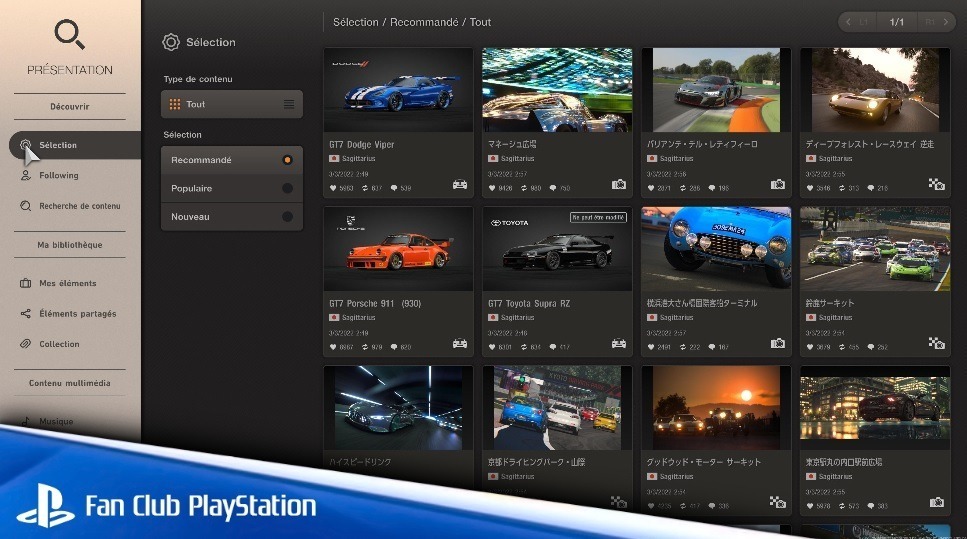Click Sagittarius author on 鈴鹿サーキット card
The image size is (967, 539).
pyautogui.click(x=835, y=318)
